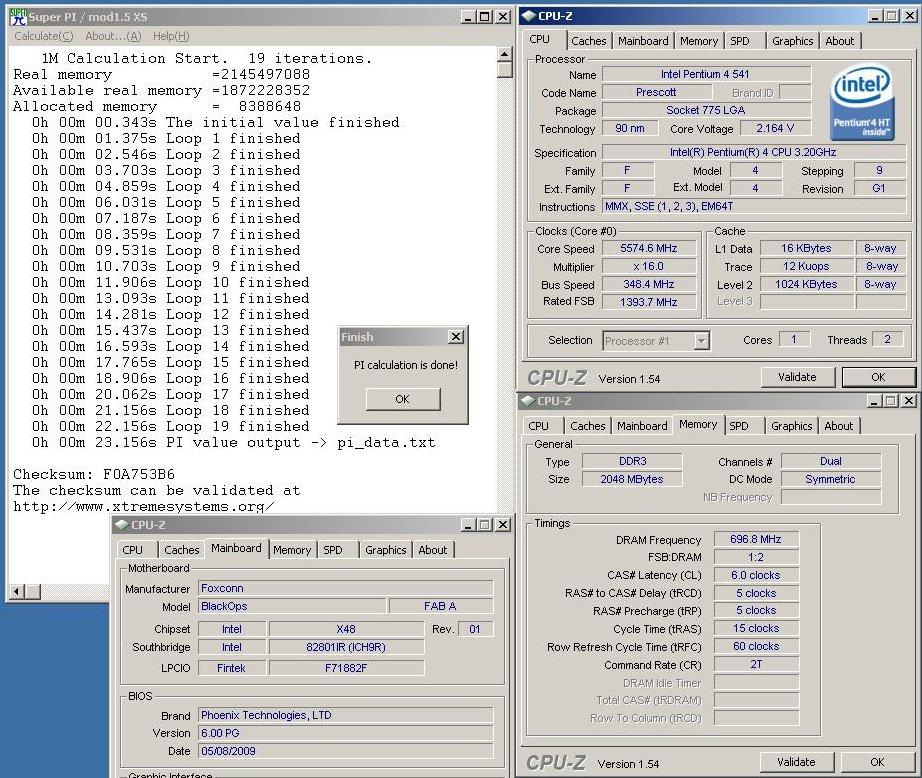Select Caches tab in Memory CPU-Z window
This screenshot has width=922, height=778.
click(x=587, y=426)
